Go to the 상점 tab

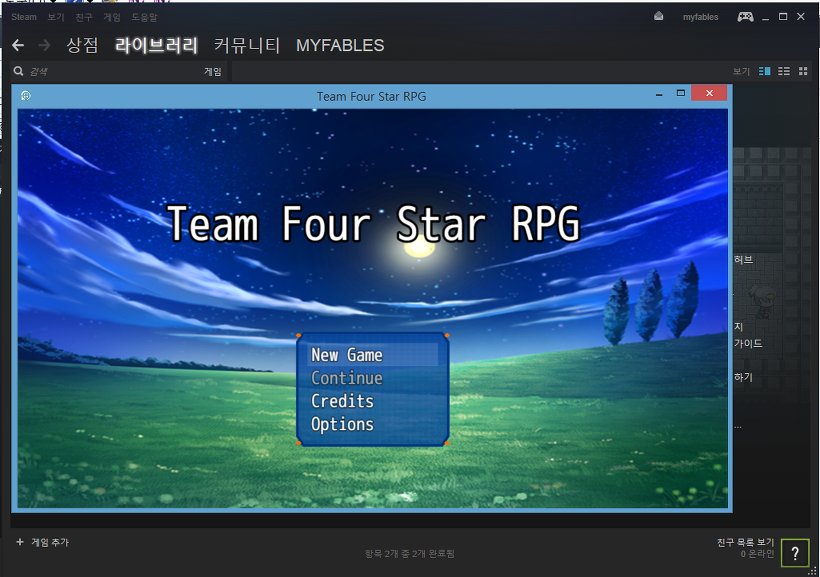click(82, 46)
